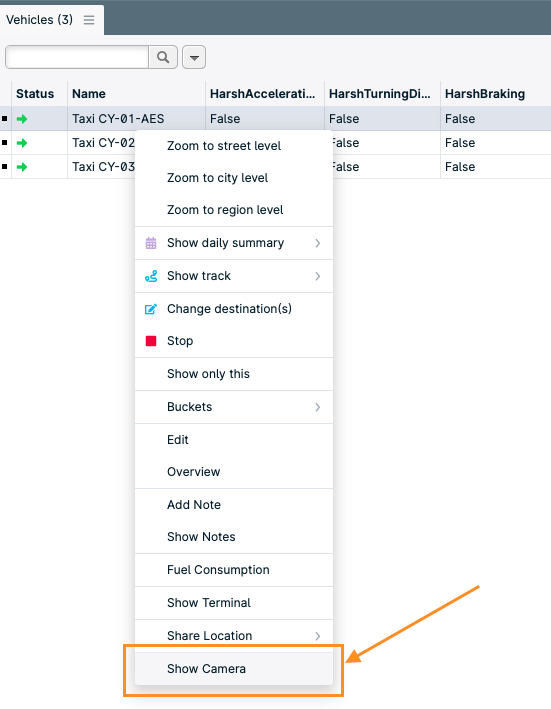
Task: Click HarshBraking False in Taxi CY-03 row
Action: [x=496, y=167]
